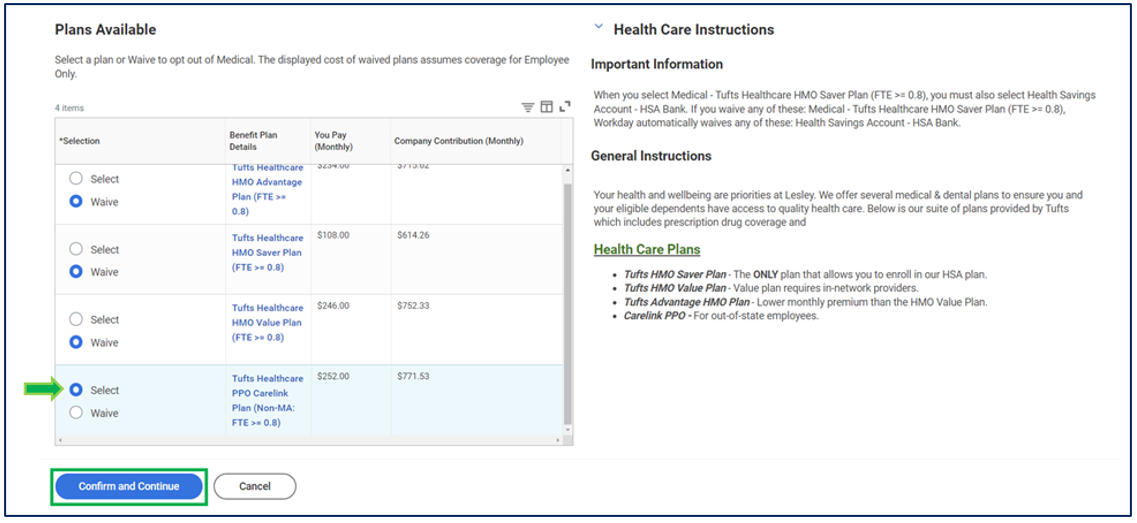The image size is (1137, 523).
Task: Expand the plans table to fullscreen
Action: coord(566,107)
